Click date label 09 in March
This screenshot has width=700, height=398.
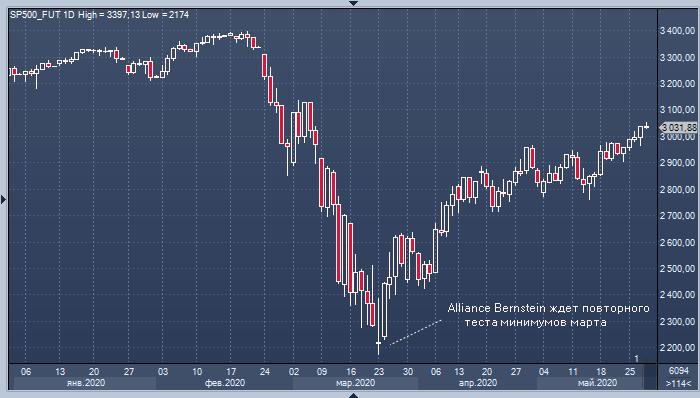322,371
